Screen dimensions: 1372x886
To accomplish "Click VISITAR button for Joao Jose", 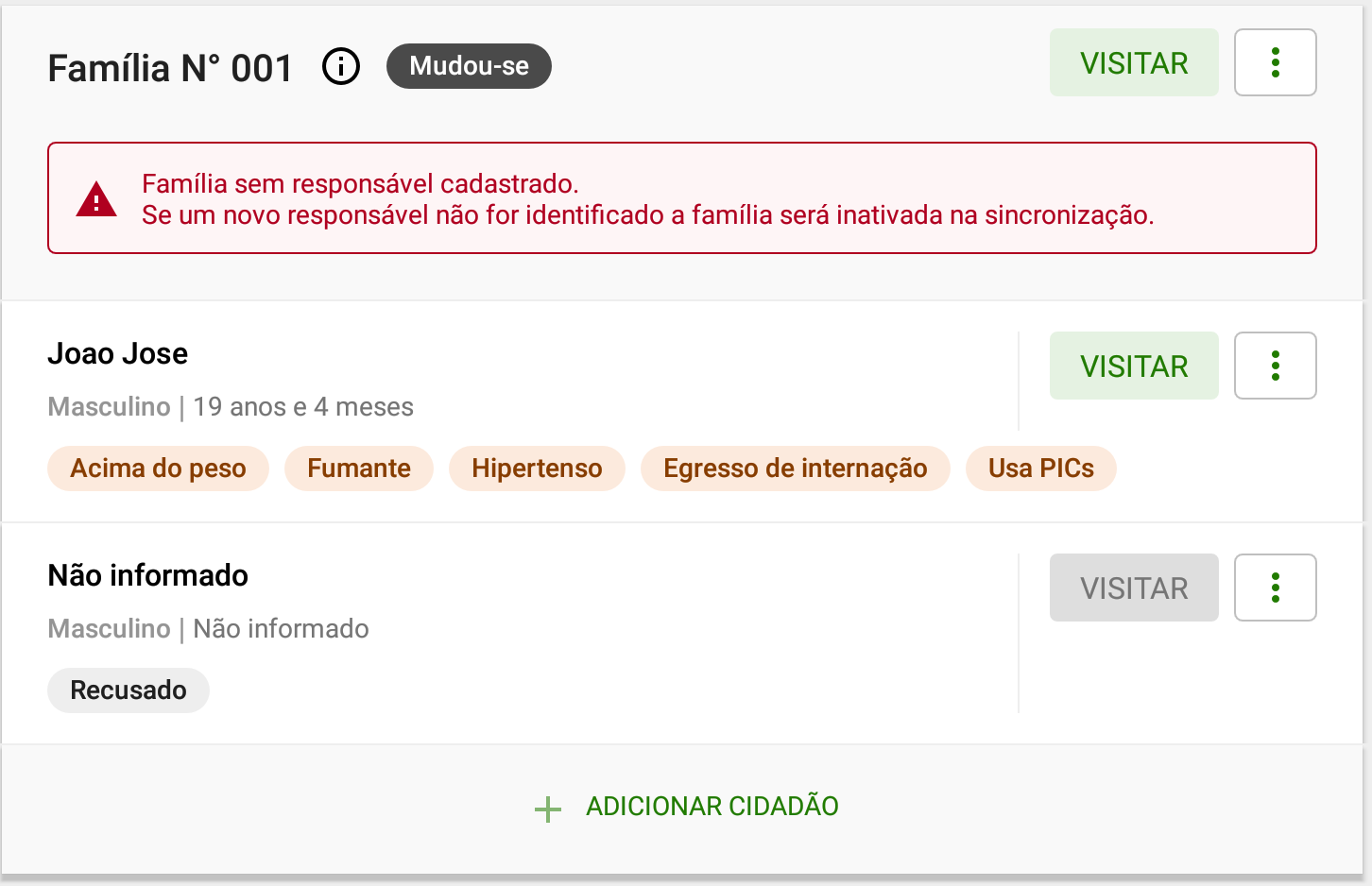I will [1134, 366].
